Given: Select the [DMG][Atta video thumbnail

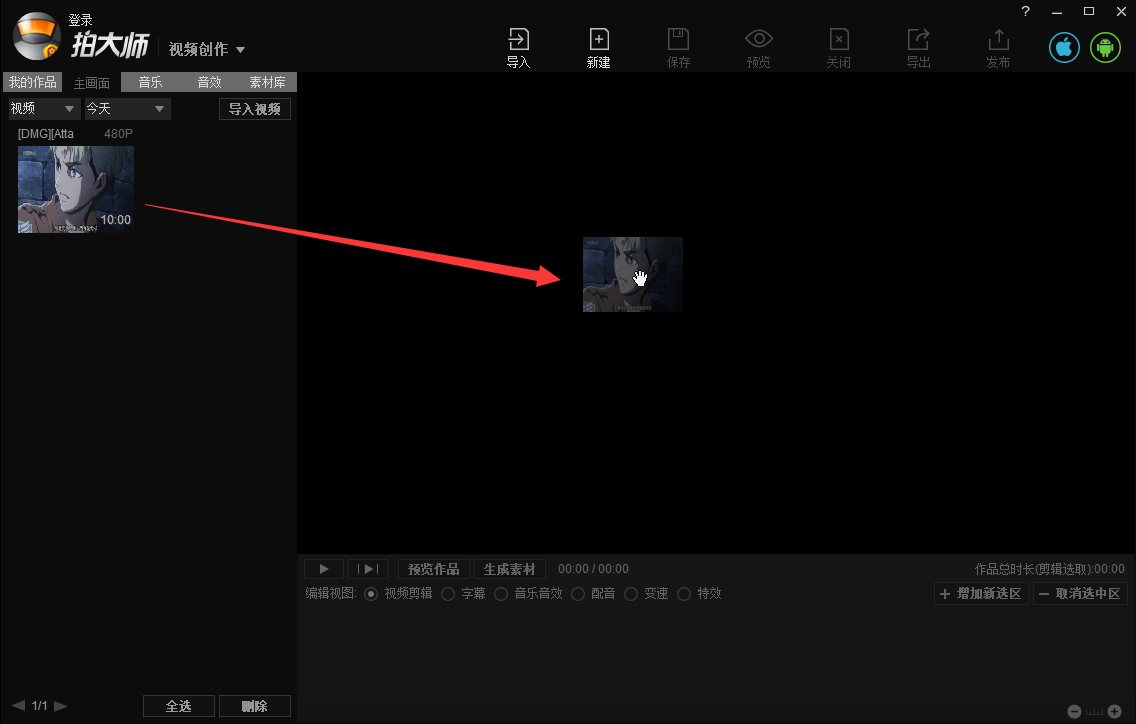Looking at the screenshot, I should (75, 189).
